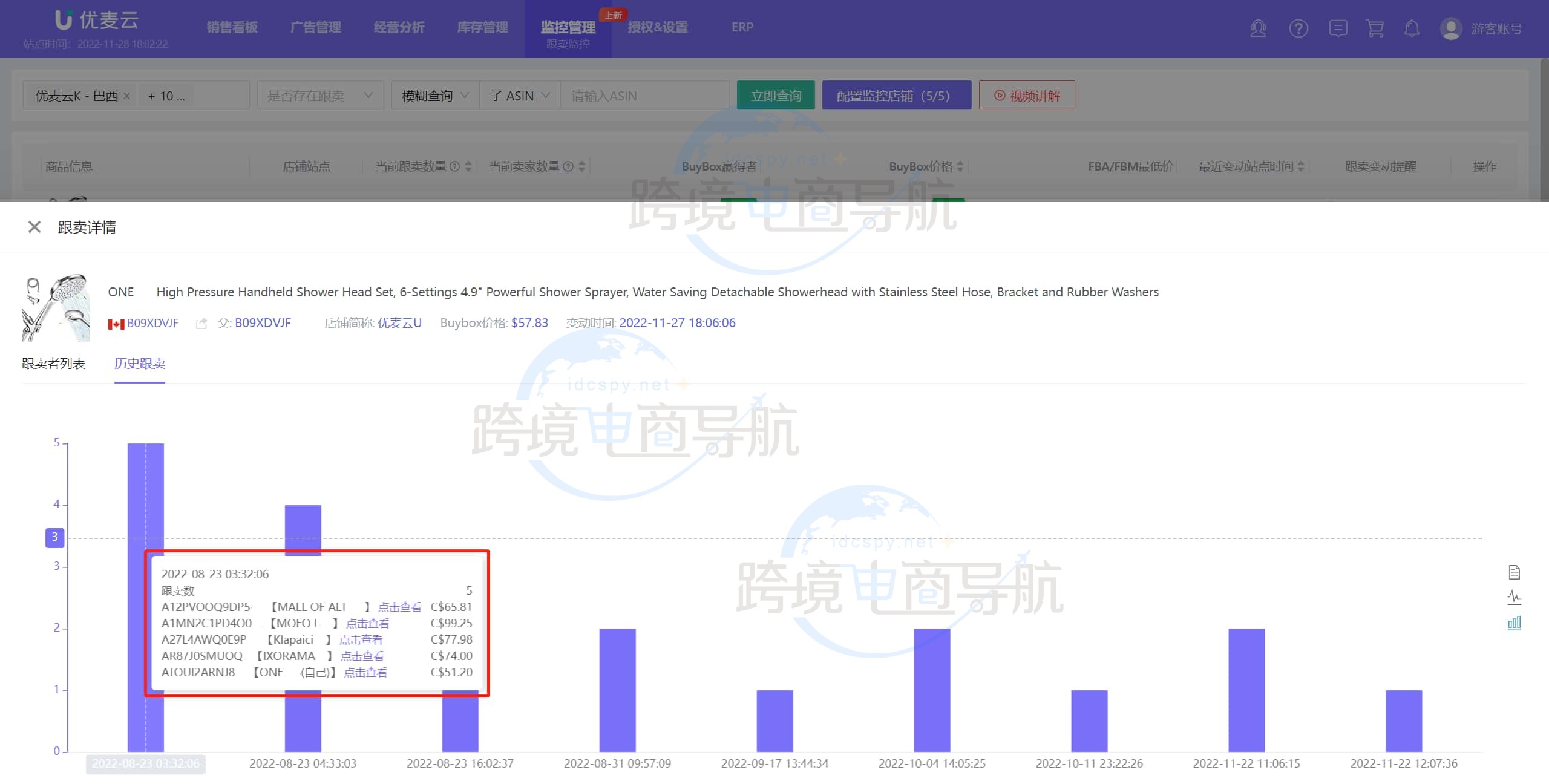Switch chart to data view icon

1514,572
